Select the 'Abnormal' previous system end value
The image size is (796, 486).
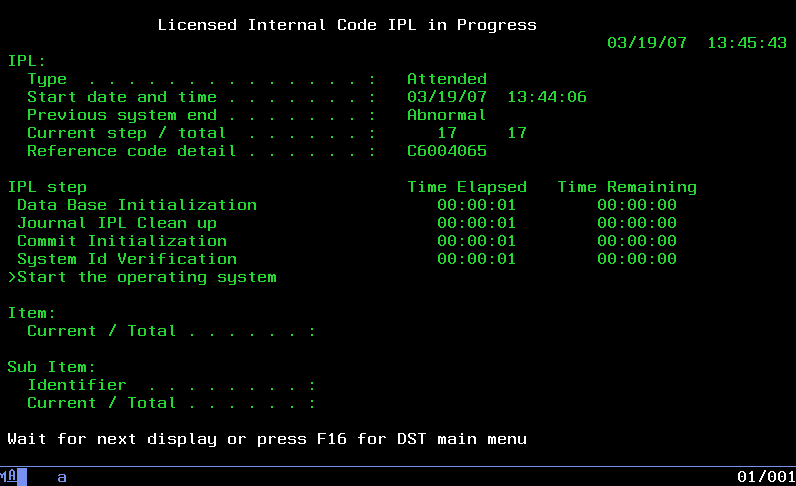[446, 115]
